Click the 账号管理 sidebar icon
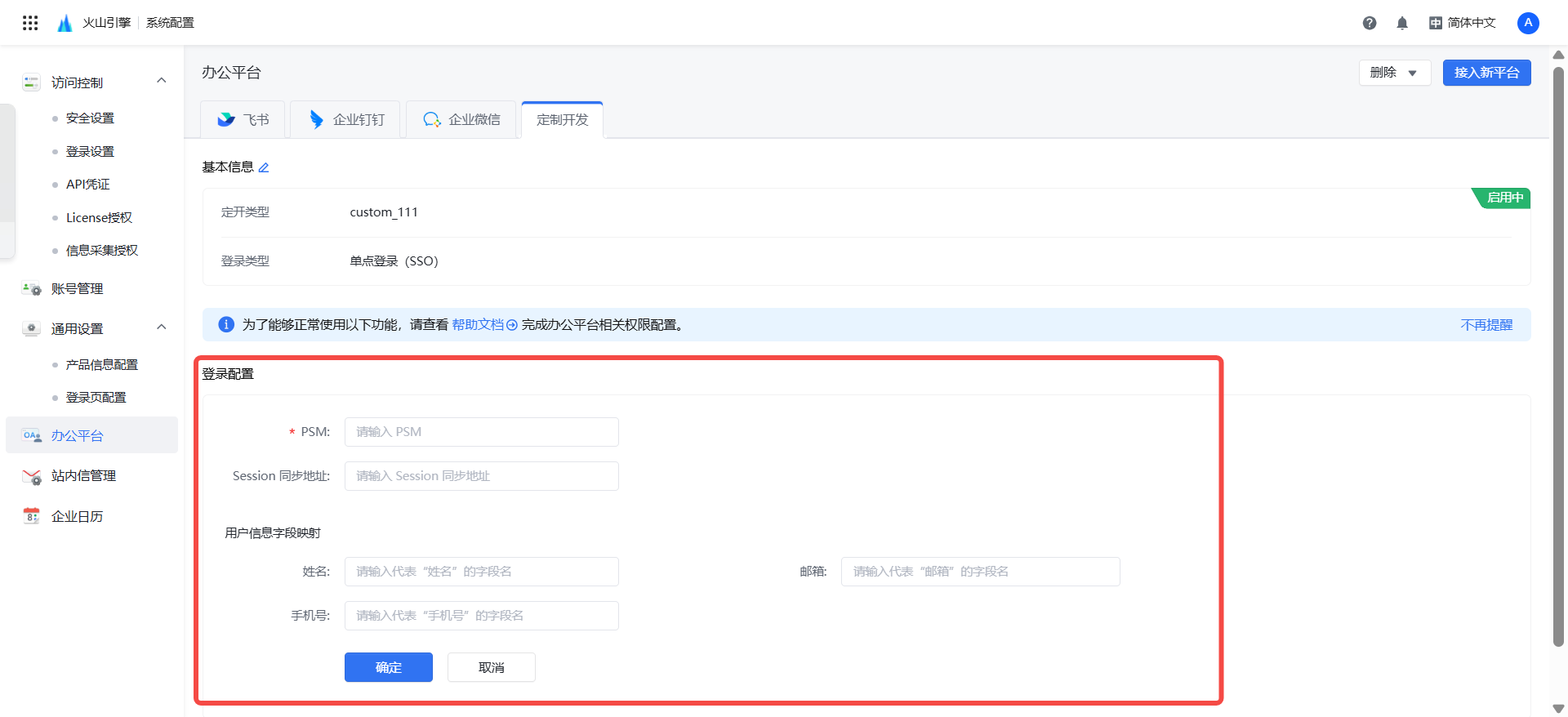The width and height of the screenshot is (1568, 717). 31,289
